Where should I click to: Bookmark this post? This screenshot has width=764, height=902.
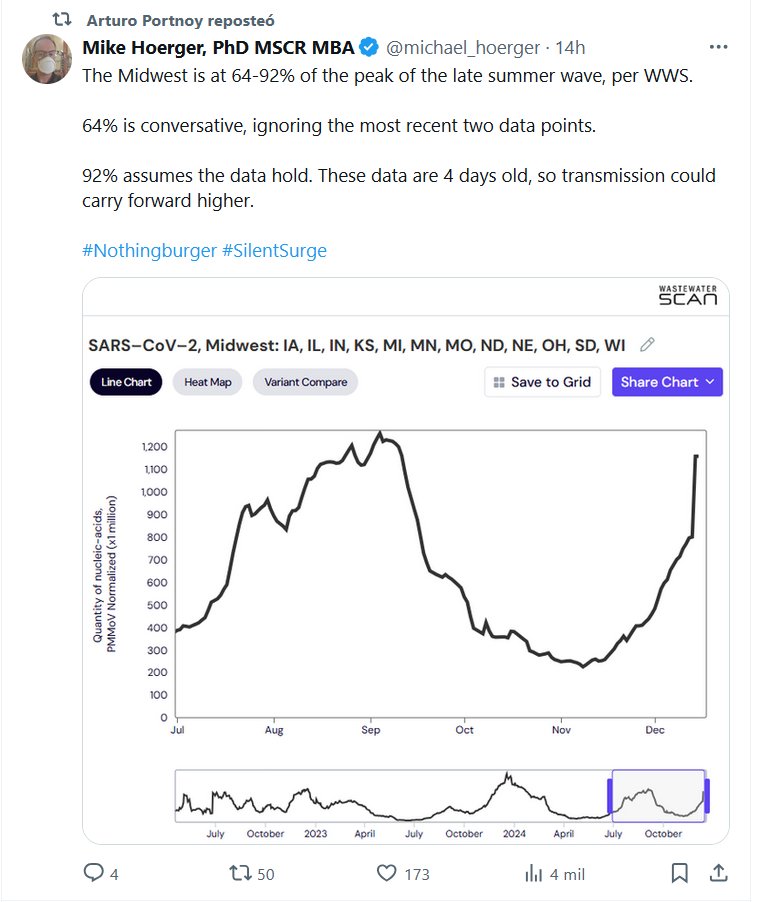[x=680, y=873]
